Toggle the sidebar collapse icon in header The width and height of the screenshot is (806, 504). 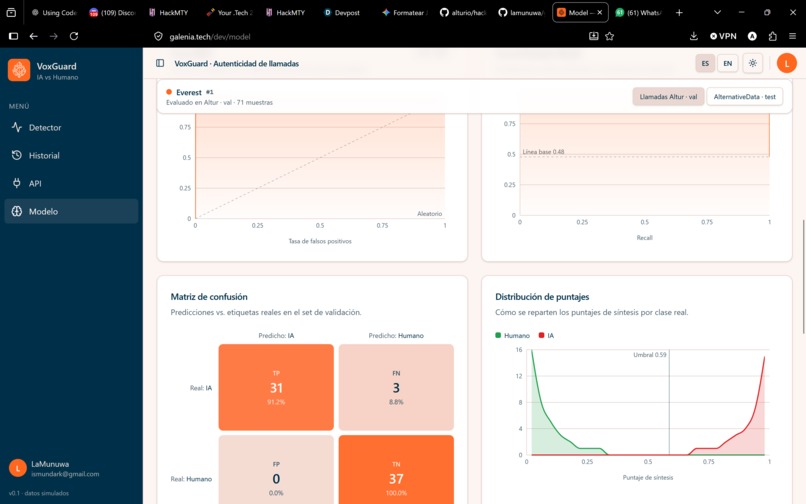tap(160, 63)
